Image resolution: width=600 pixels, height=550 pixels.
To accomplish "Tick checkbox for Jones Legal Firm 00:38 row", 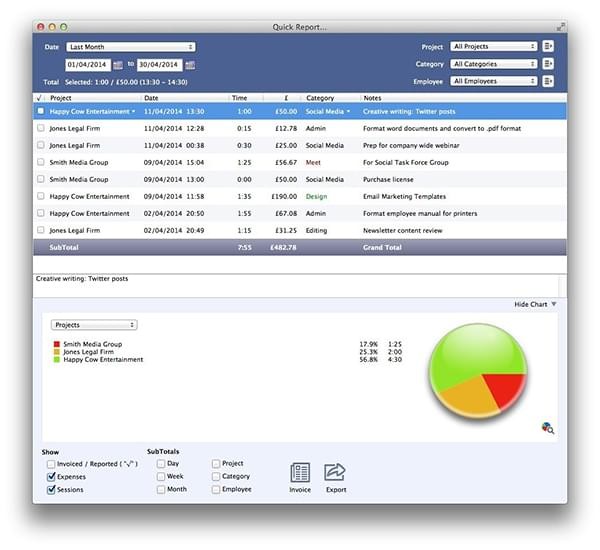I will 41,145.
